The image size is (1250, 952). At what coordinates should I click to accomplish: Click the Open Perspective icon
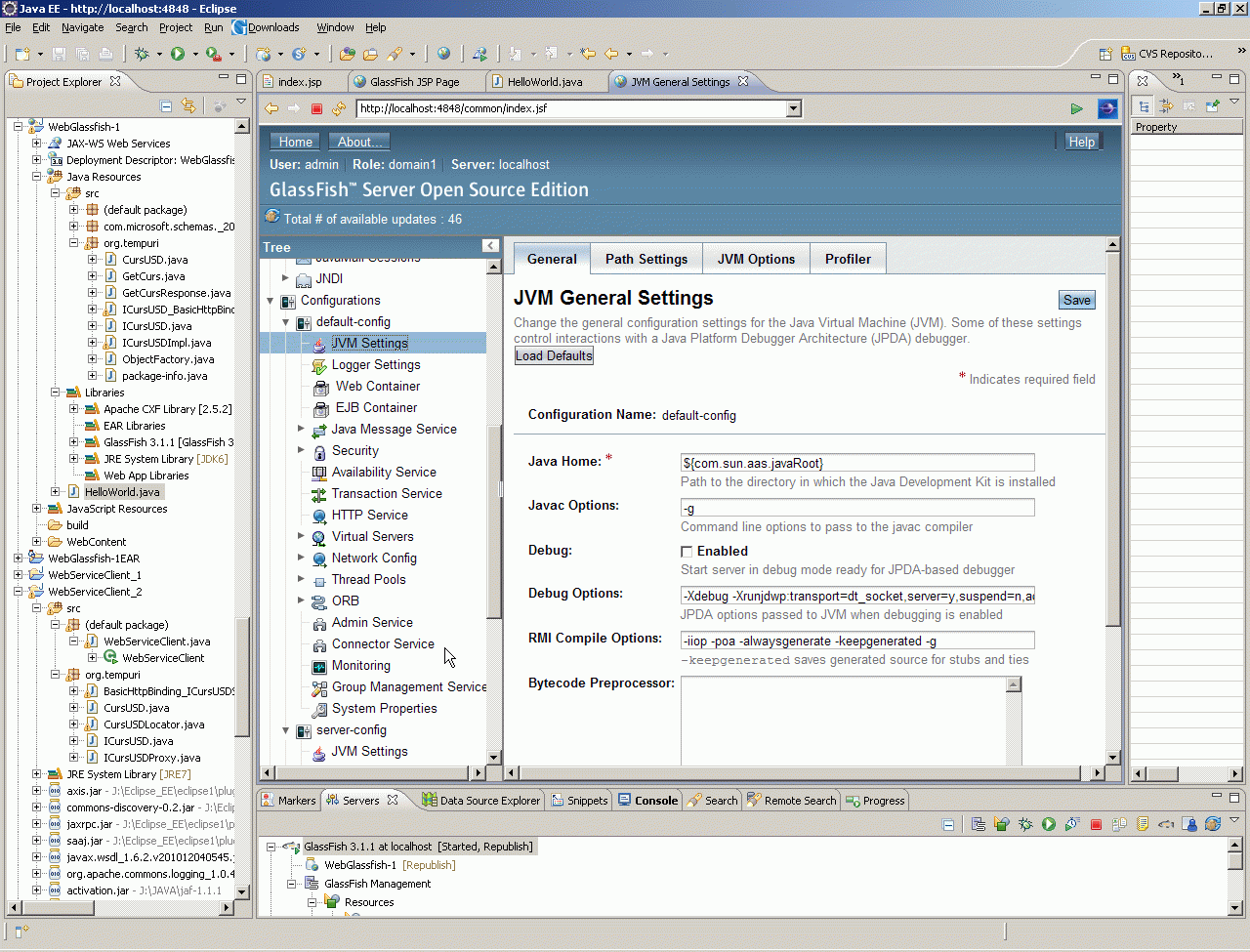1105,54
